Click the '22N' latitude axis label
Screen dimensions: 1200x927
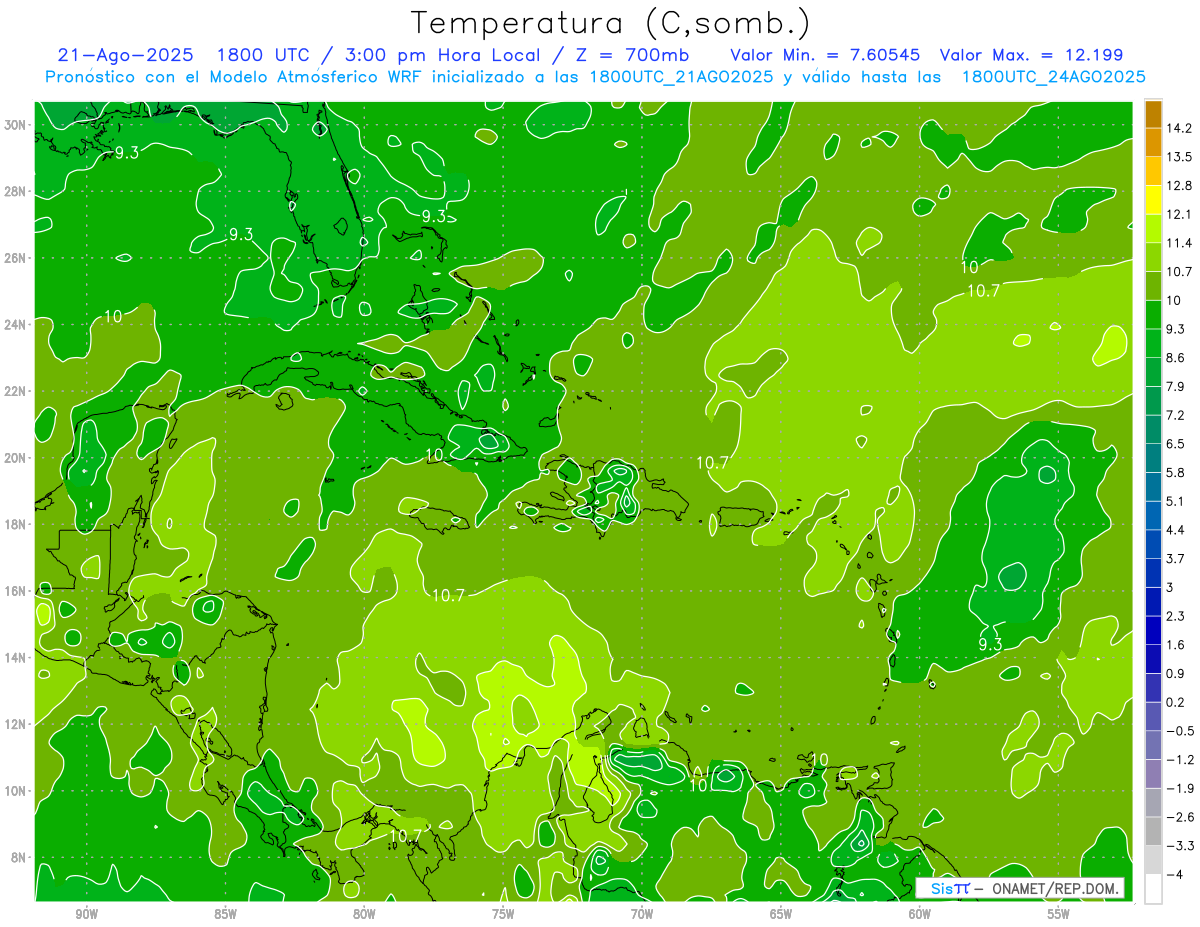(x=17, y=391)
